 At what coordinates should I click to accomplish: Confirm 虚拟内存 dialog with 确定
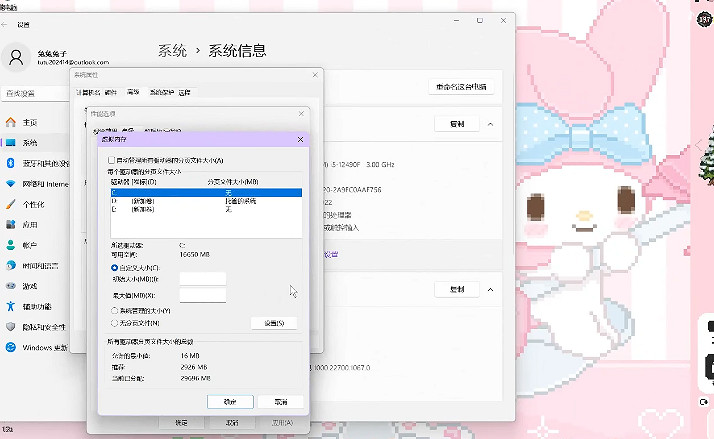[x=230, y=402]
